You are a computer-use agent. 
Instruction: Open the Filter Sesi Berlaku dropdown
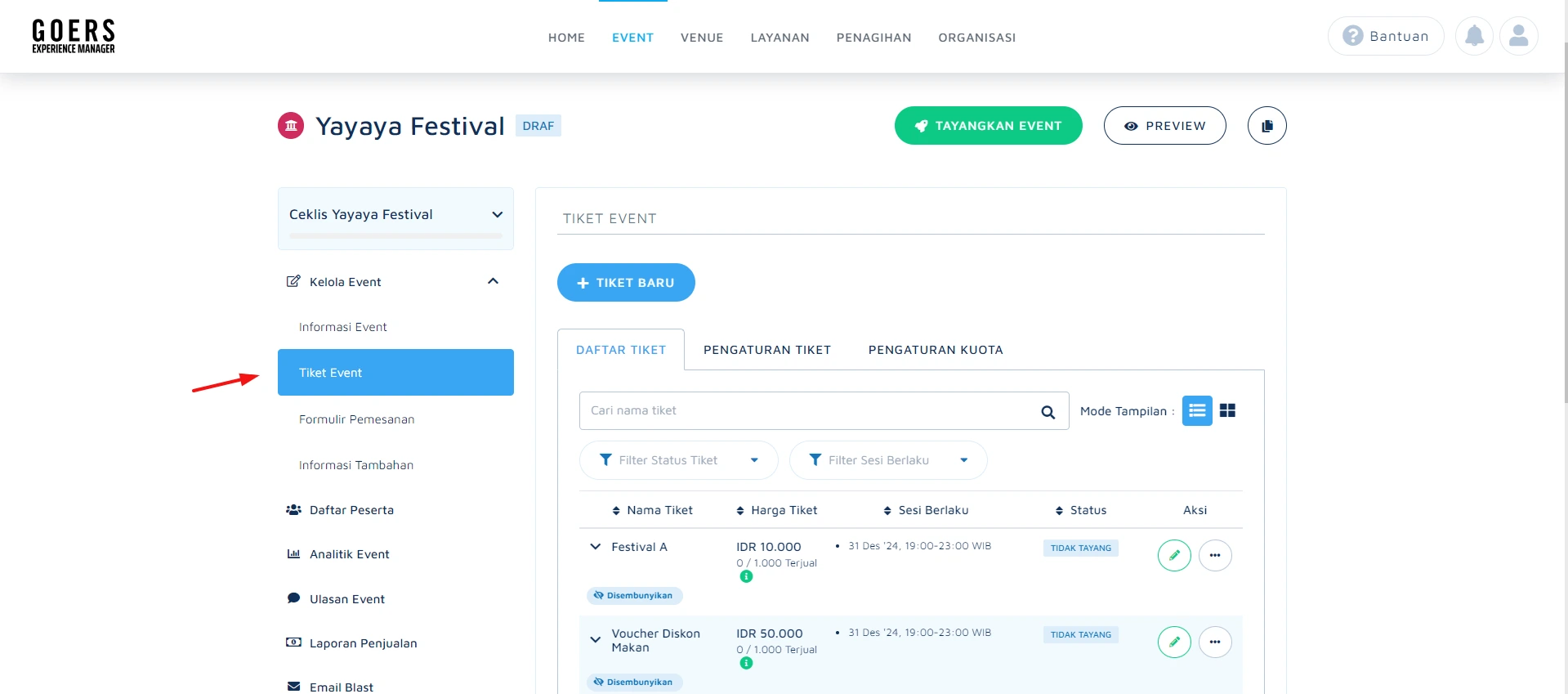click(x=888, y=460)
